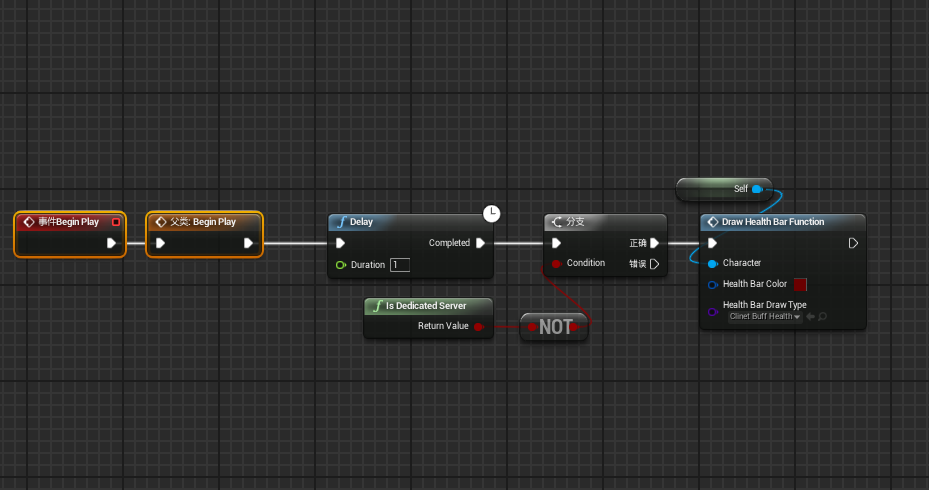Viewport: 929px width, 490px height.
Task: Click the latent clock icon on Delay node
Action: coord(491,213)
